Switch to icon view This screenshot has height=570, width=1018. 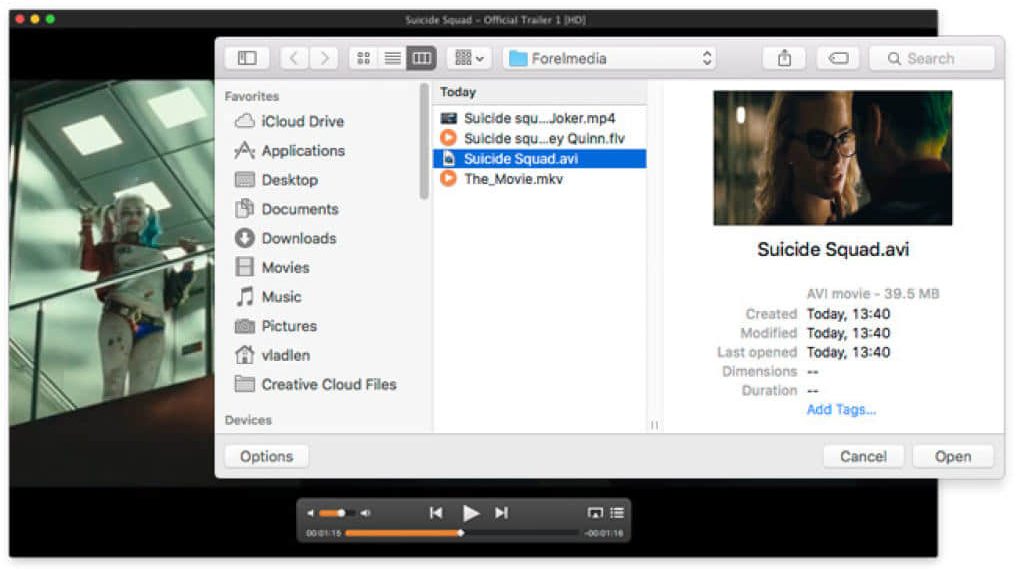click(363, 59)
